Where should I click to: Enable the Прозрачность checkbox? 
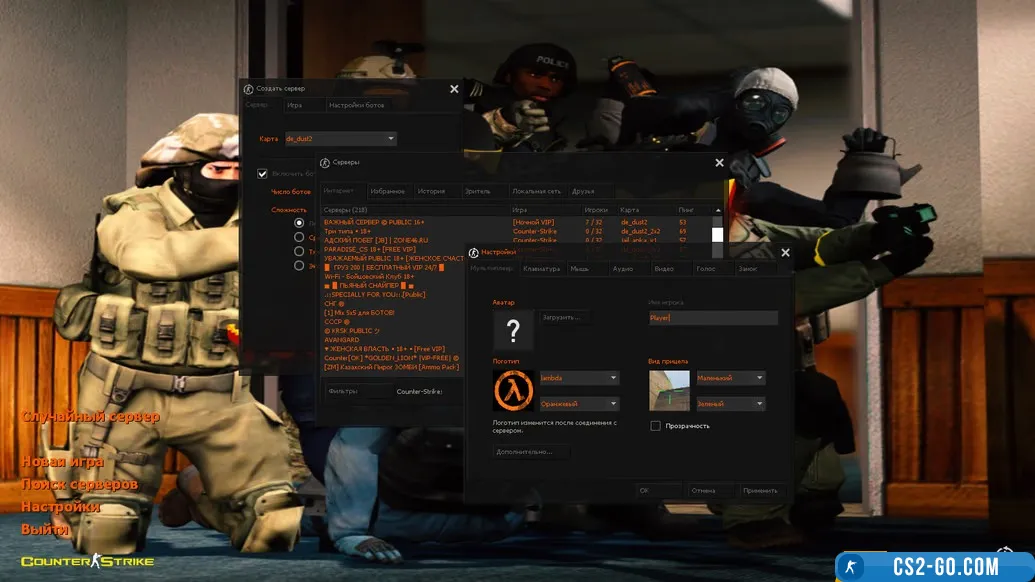655,426
